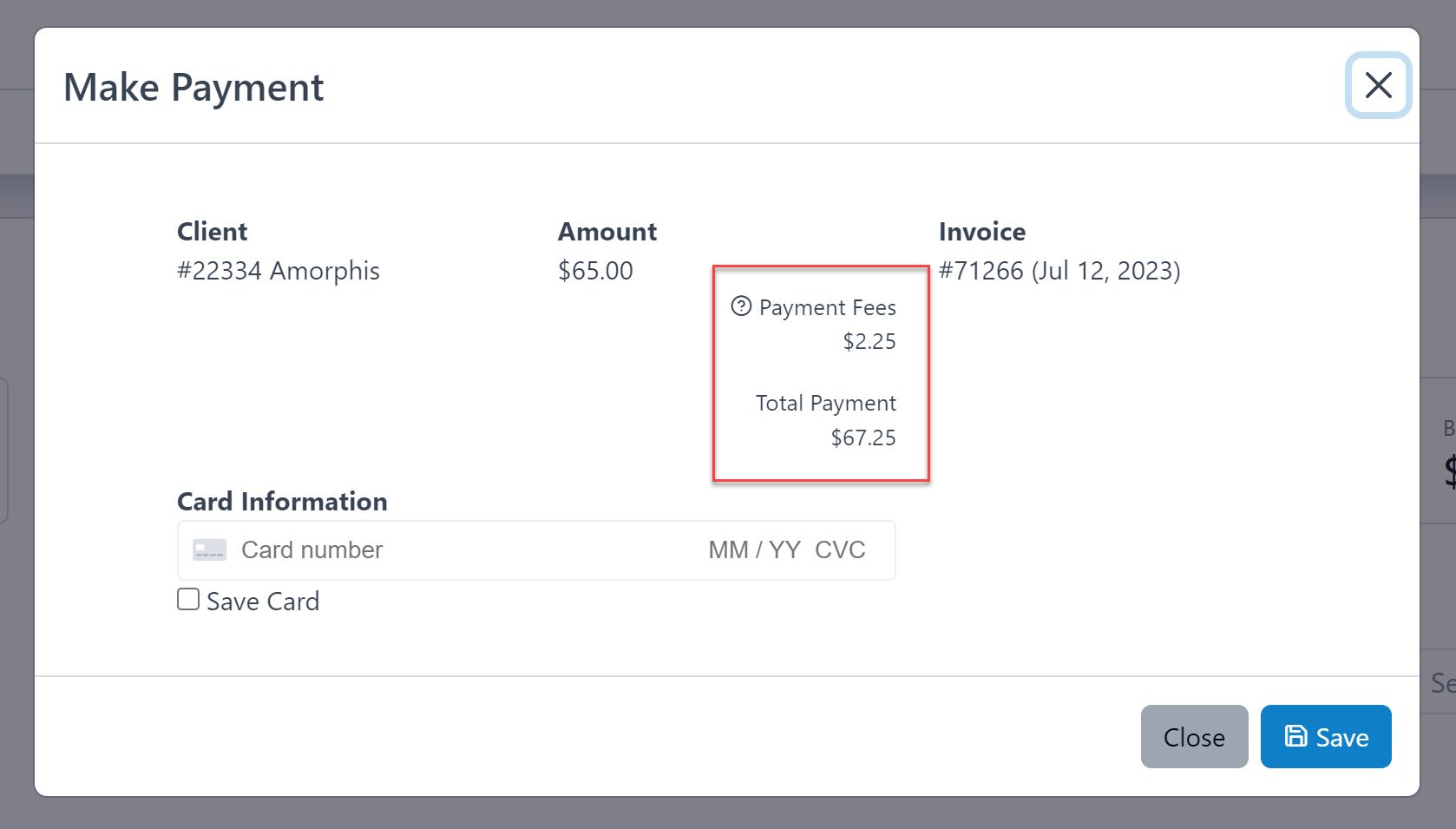Click the floppy disk icon on Save button

click(1295, 736)
